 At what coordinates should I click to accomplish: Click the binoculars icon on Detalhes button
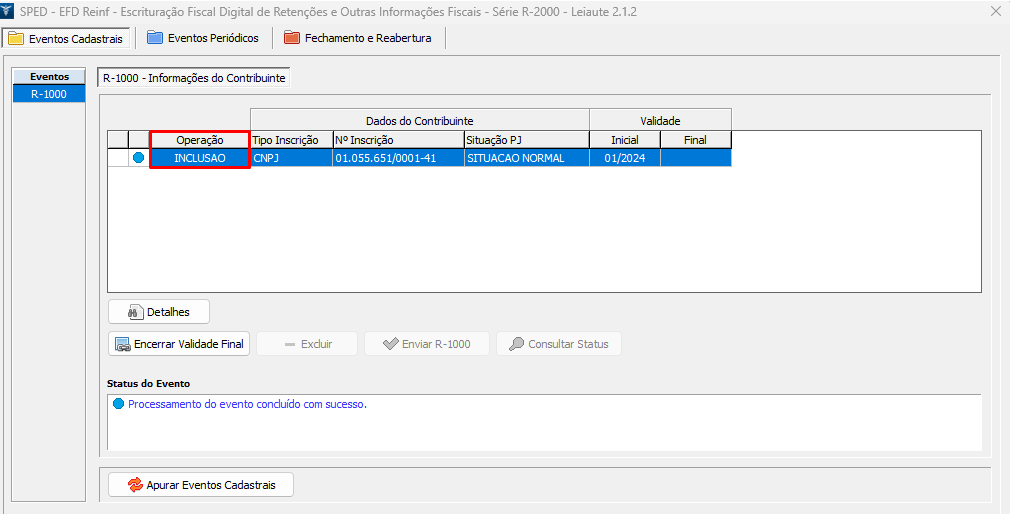pyautogui.click(x=134, y=312)
